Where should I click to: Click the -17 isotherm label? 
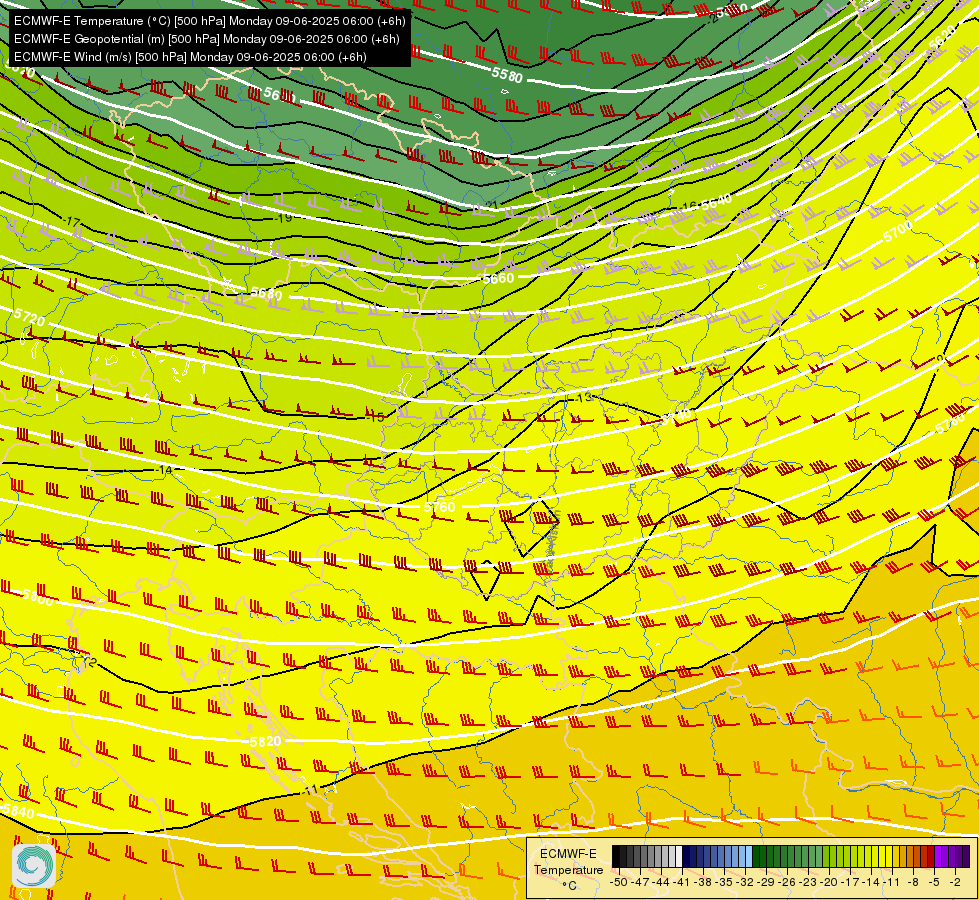point(72,222)
